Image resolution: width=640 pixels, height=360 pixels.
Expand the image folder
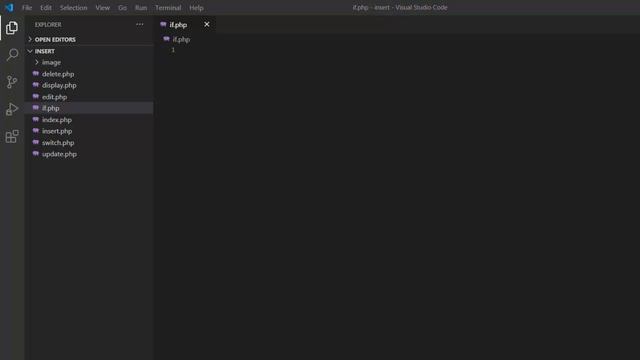point(89,62)
